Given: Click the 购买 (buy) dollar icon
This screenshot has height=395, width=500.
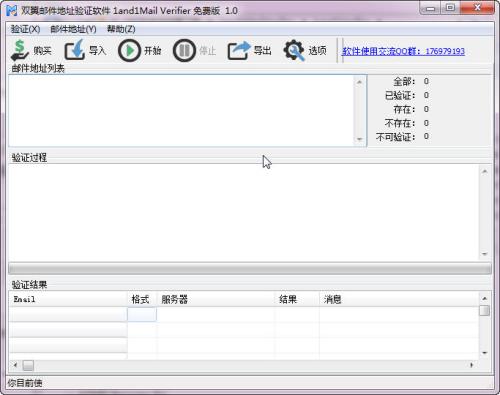Looking at the screenshot, I should [x=20, y=50].
